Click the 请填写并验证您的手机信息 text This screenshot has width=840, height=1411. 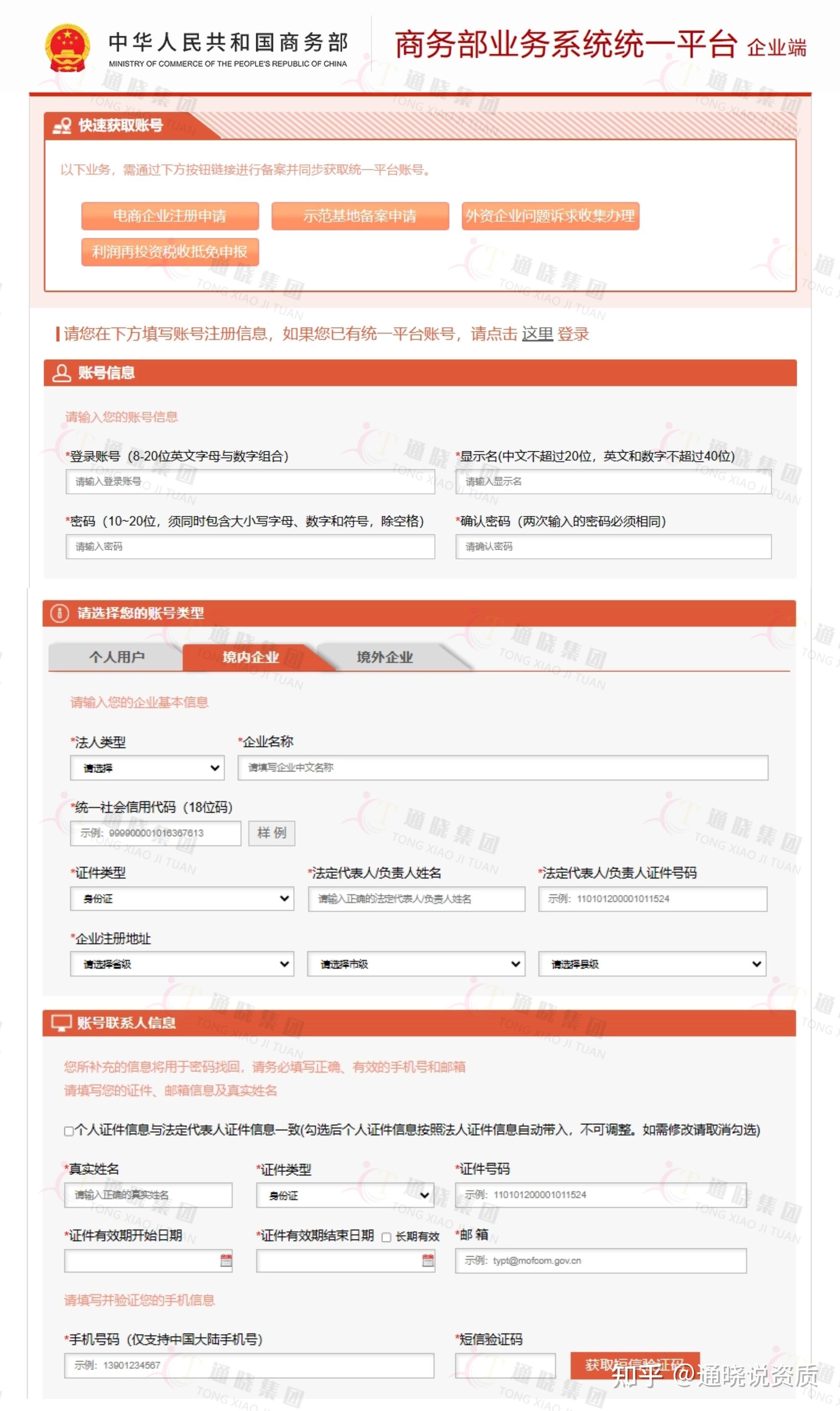pos(139,1300)
